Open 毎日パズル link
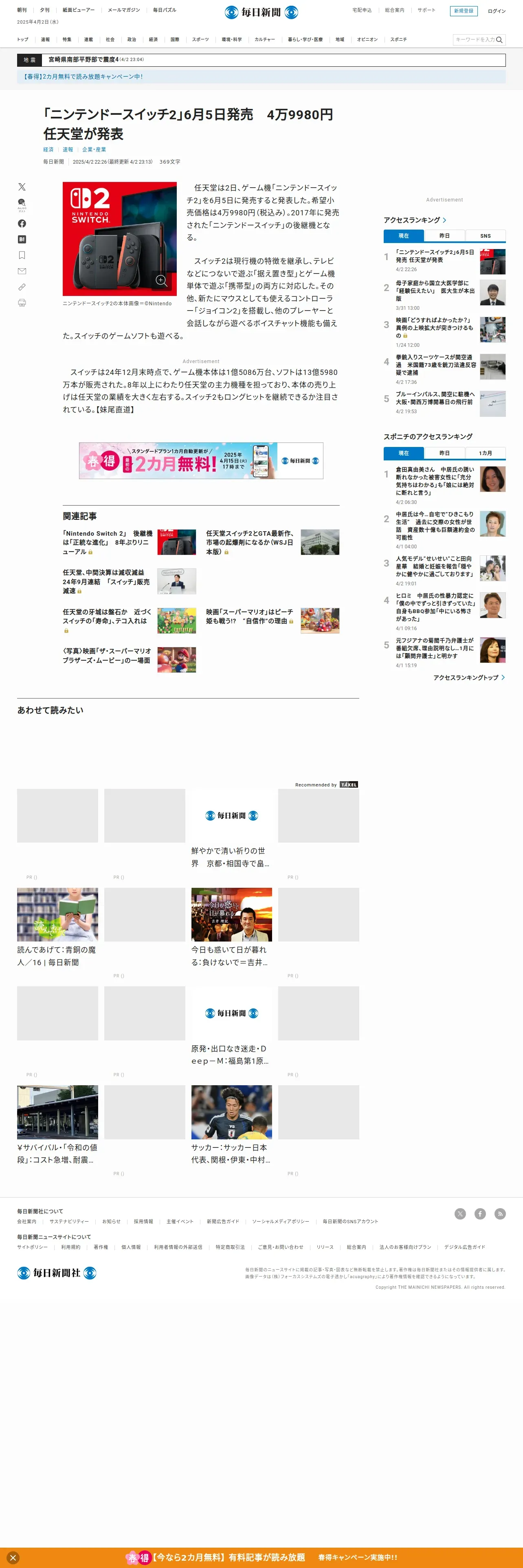523x1568 pixels. pos(165,10)
